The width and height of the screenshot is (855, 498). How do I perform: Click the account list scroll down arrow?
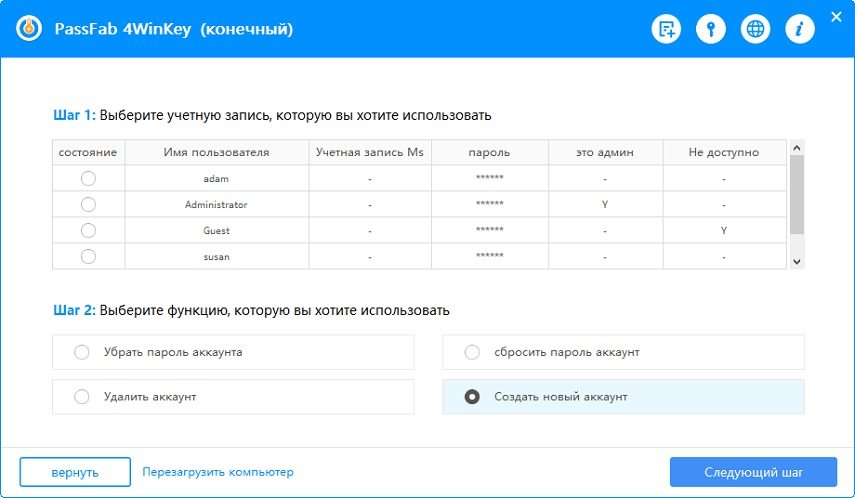click(797, 262)
